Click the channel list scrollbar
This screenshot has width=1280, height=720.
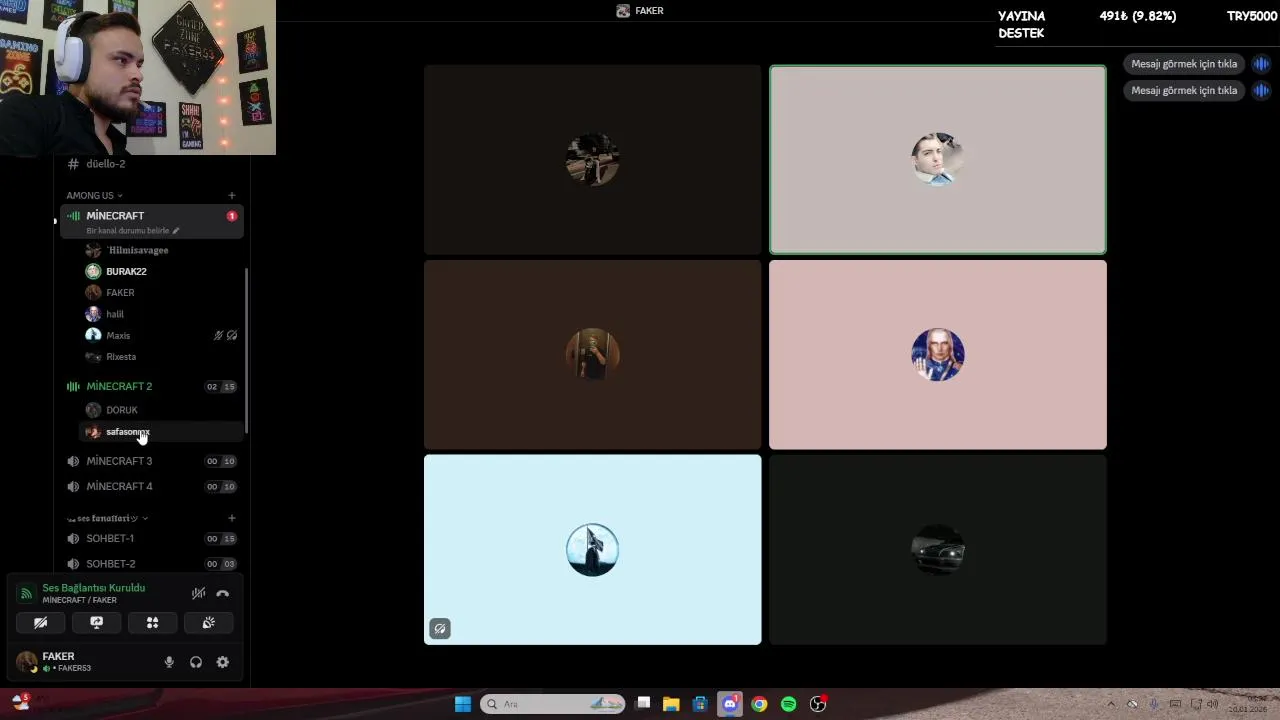tap(246, 351)
